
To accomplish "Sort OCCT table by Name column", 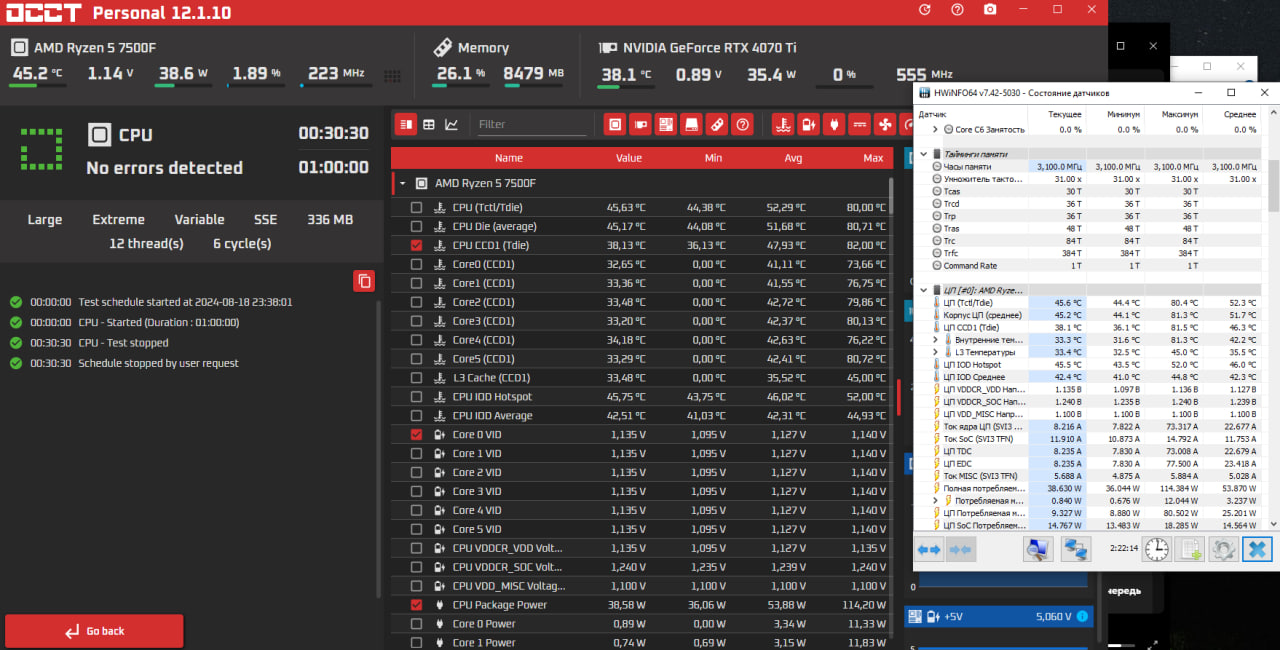I will click(508, 158).
